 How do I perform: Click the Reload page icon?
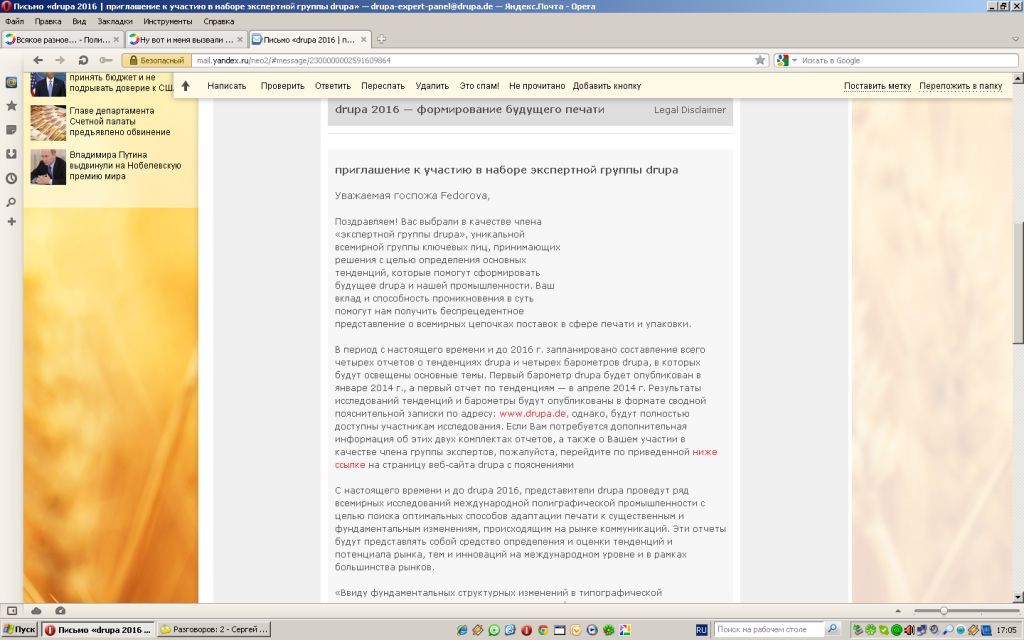83,60
